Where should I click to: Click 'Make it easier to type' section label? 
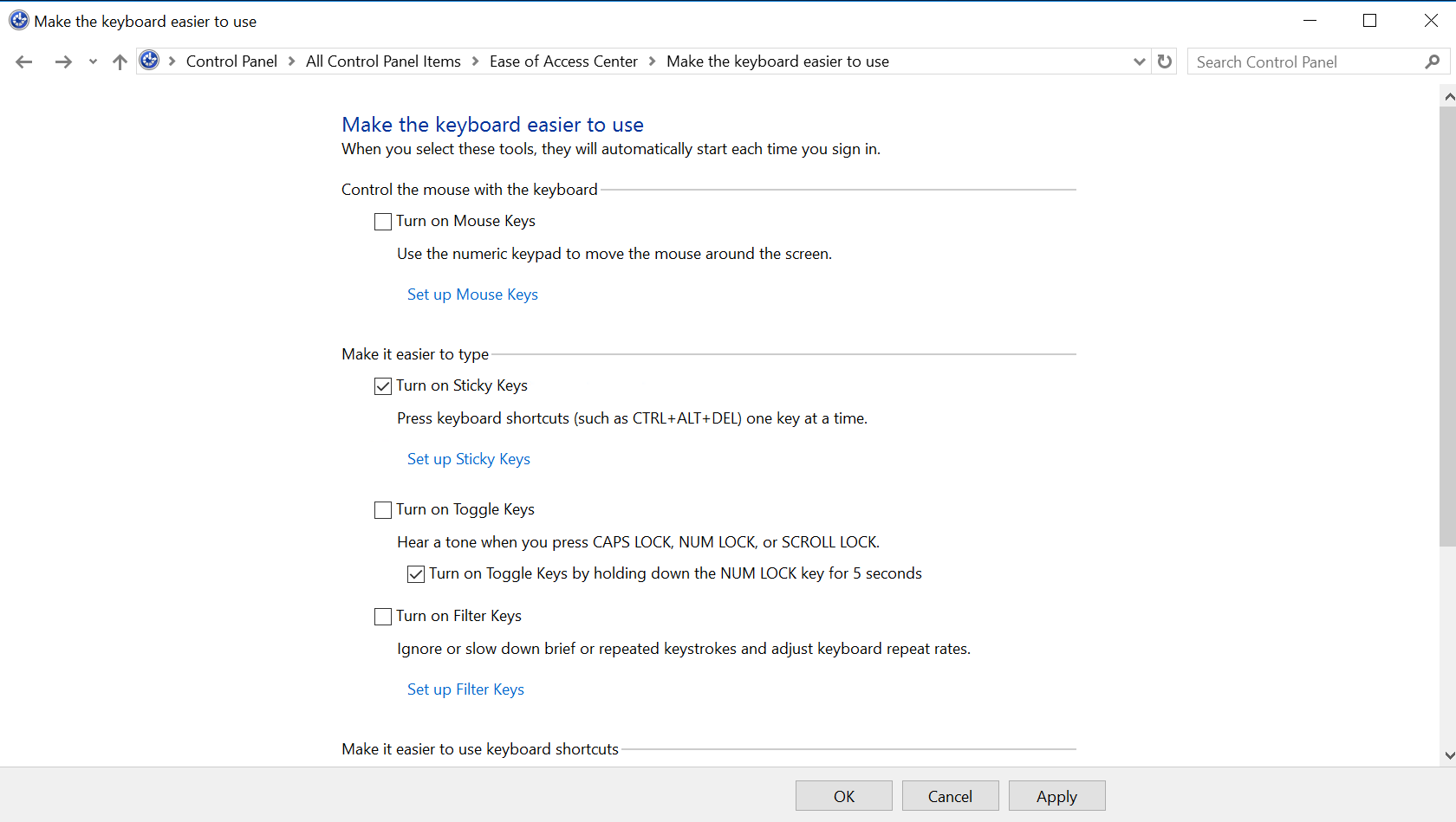415,354
